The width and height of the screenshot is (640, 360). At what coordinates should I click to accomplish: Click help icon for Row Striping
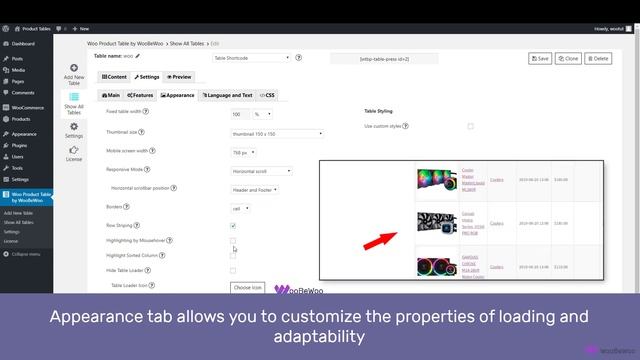[137, 225]
